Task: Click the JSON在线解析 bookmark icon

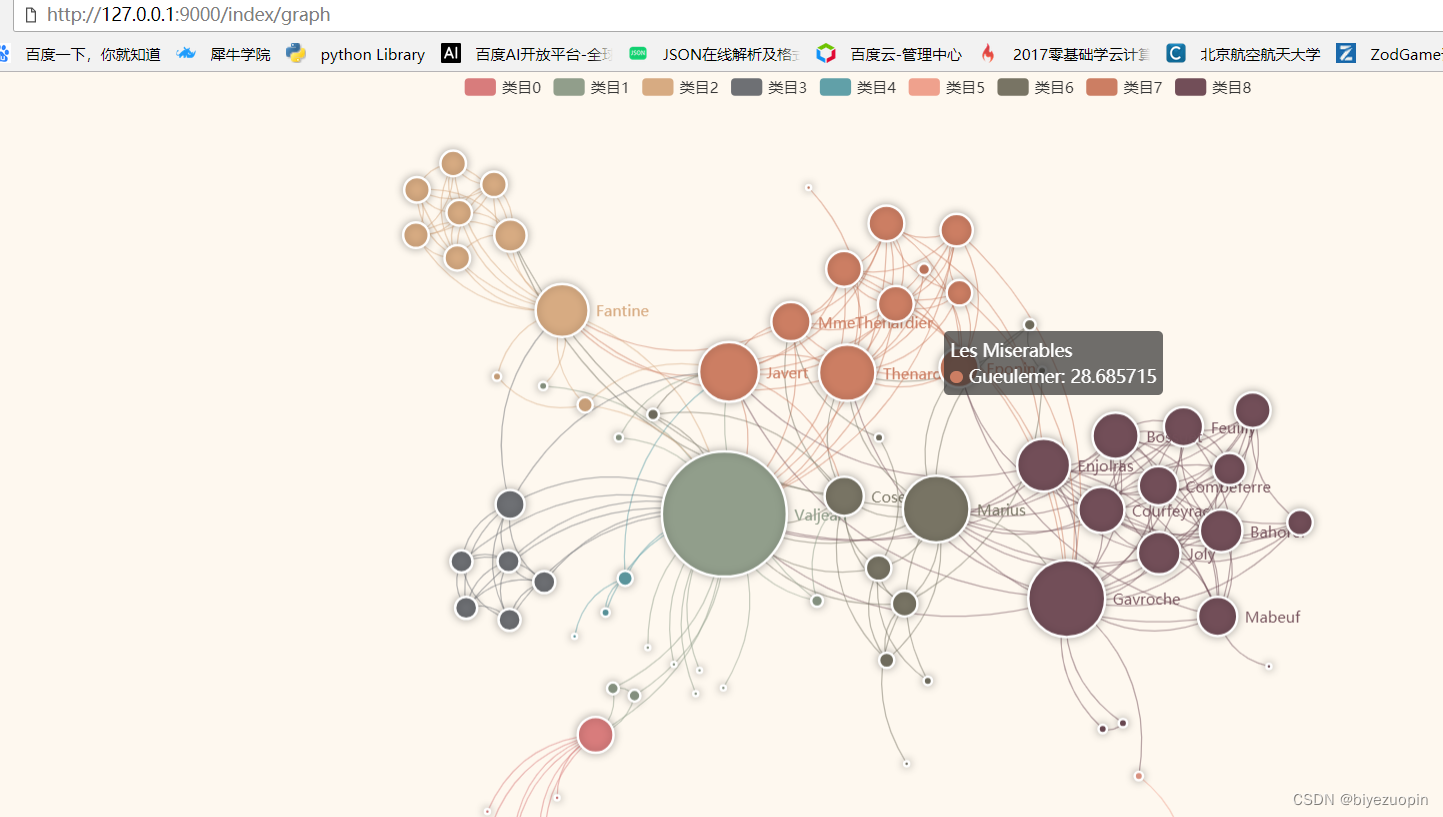Action: pyautogui.click(x=638, y=53)
